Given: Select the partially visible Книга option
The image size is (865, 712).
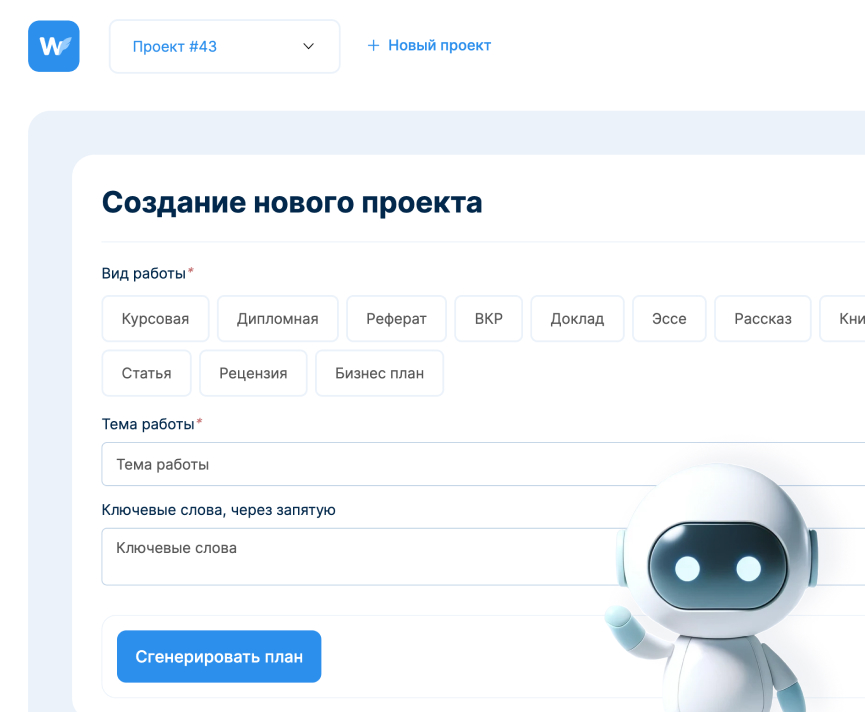Looking at the screenshot, I should (x=845, y=319).
